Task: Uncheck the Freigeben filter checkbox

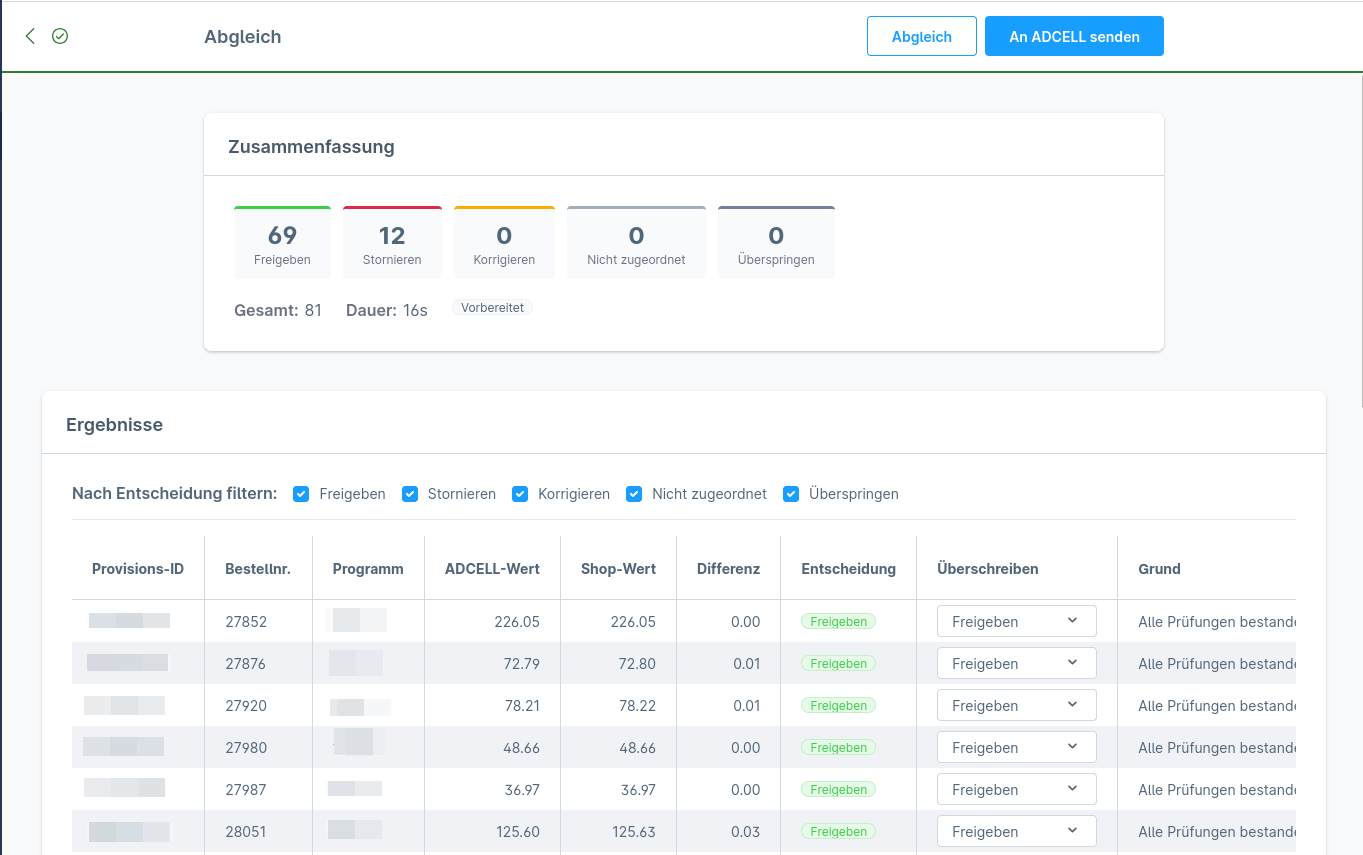Action: (x=301, y=494)
